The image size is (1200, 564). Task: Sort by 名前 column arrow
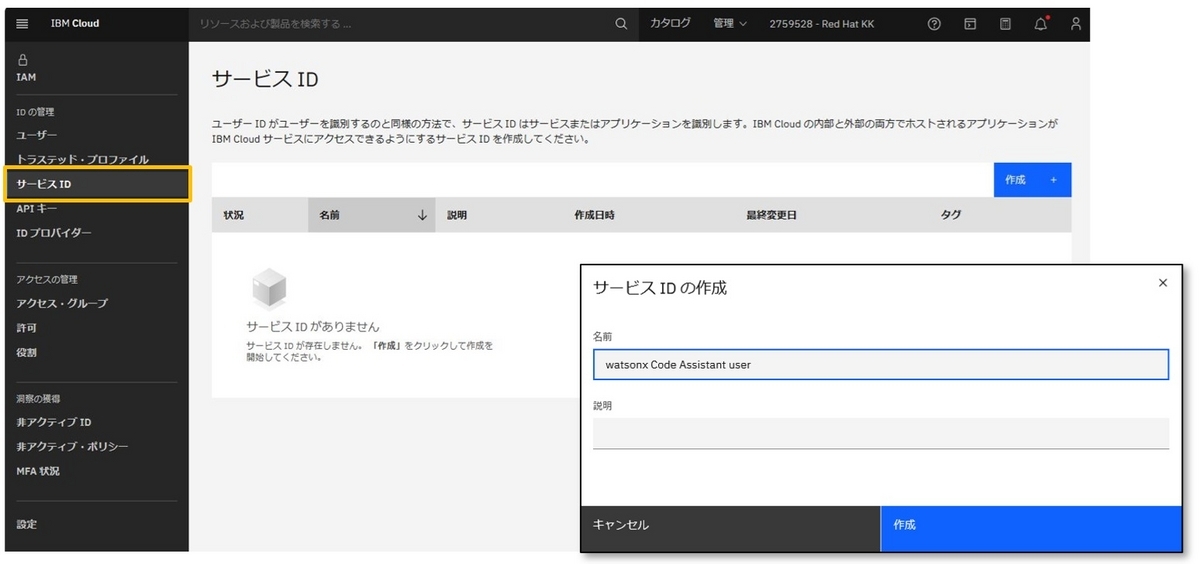pos(422,215)
